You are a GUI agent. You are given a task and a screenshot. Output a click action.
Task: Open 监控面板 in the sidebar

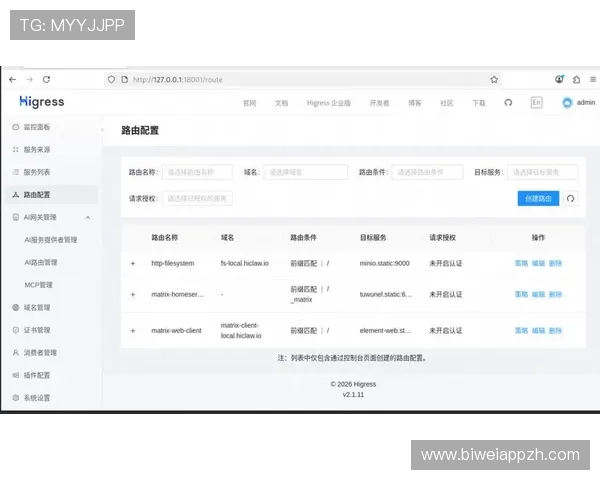coord(52,127)
